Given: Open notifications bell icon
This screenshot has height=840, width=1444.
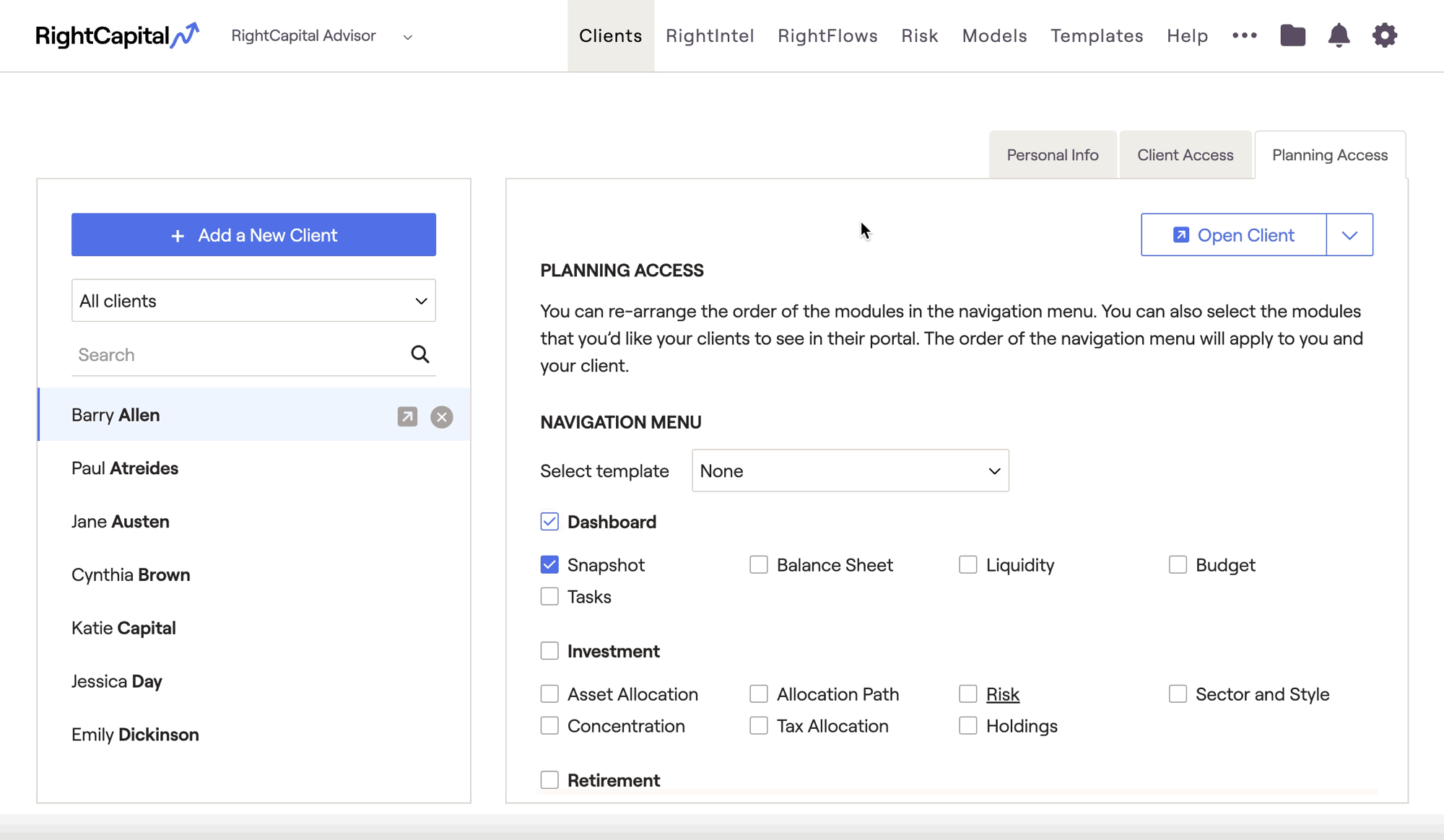Looking at the screenshot, I should [1339, 35].
